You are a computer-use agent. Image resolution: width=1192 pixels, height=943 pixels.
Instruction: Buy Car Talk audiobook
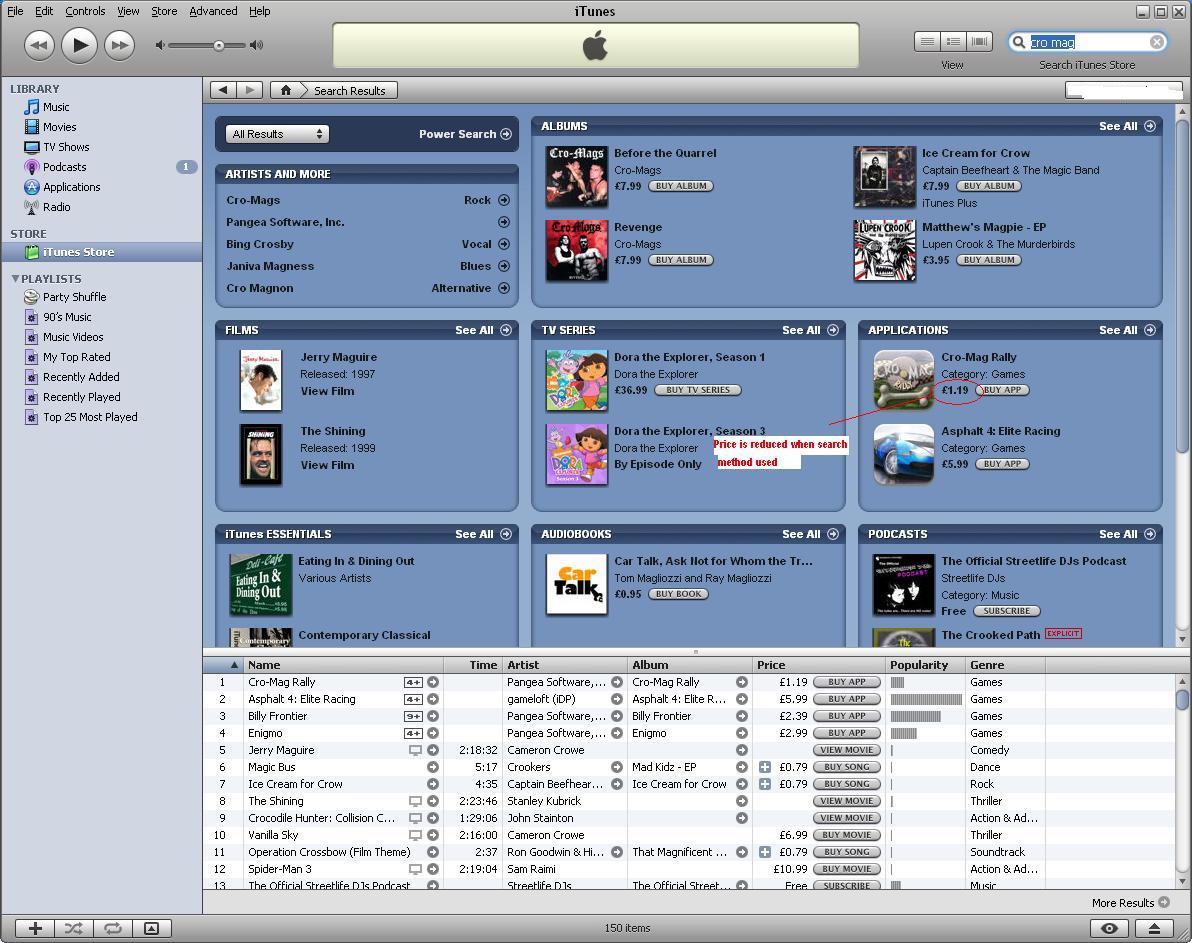[678, 595]
